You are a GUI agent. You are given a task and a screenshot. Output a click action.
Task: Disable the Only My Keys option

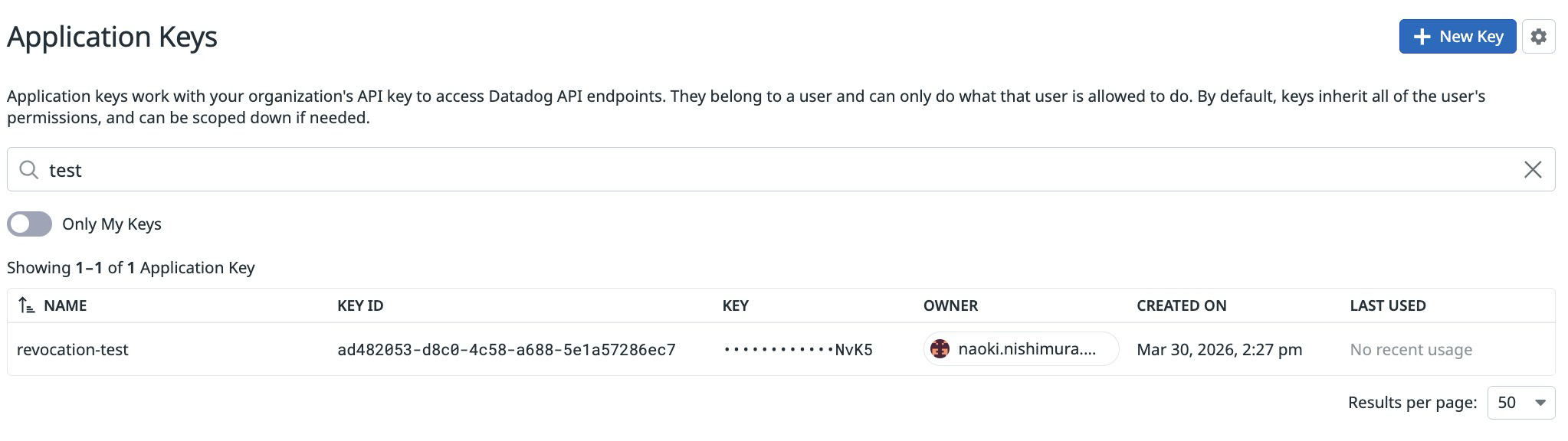tap(31, 224)
